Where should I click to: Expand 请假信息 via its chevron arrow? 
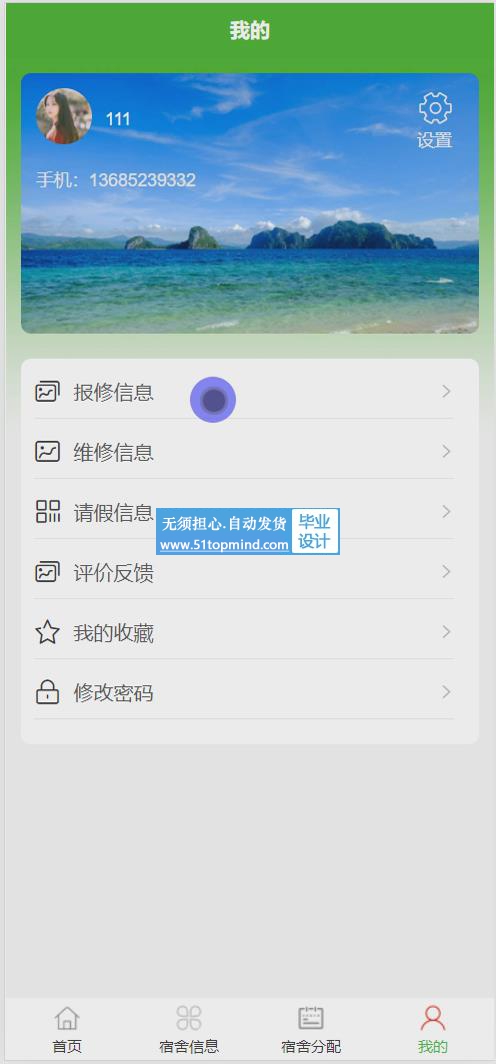coord(446,512)
